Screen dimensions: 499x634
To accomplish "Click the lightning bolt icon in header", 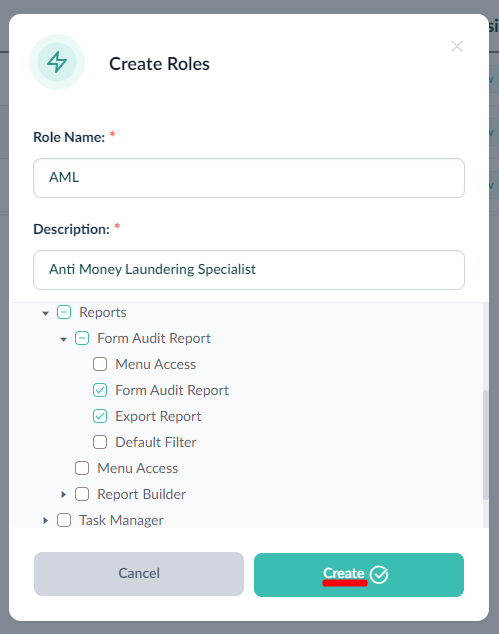I will coord(57,62).
